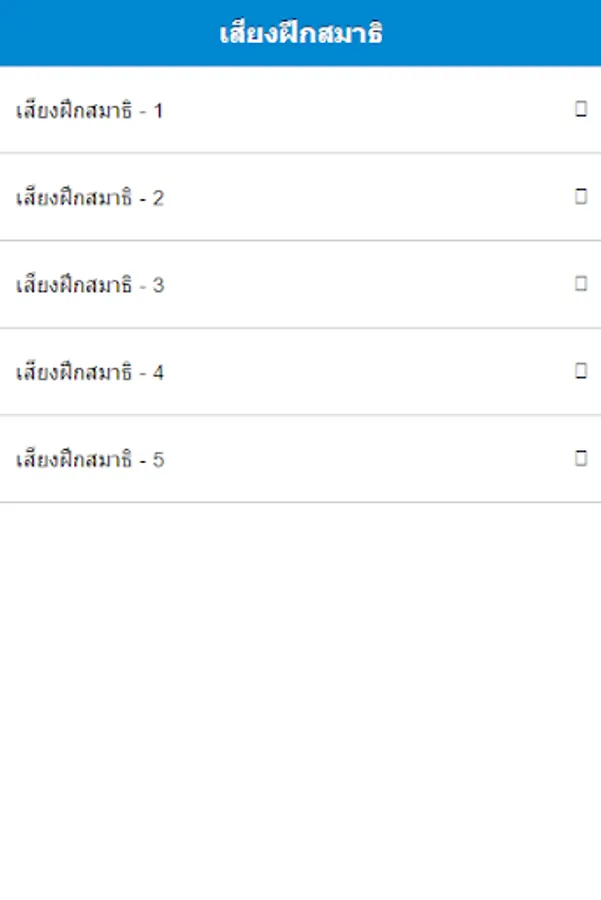The image size is (601, 900).
Task: Open the เสียงฝึกสมาธิ - 1 list entry
Action: coord(300,110)
